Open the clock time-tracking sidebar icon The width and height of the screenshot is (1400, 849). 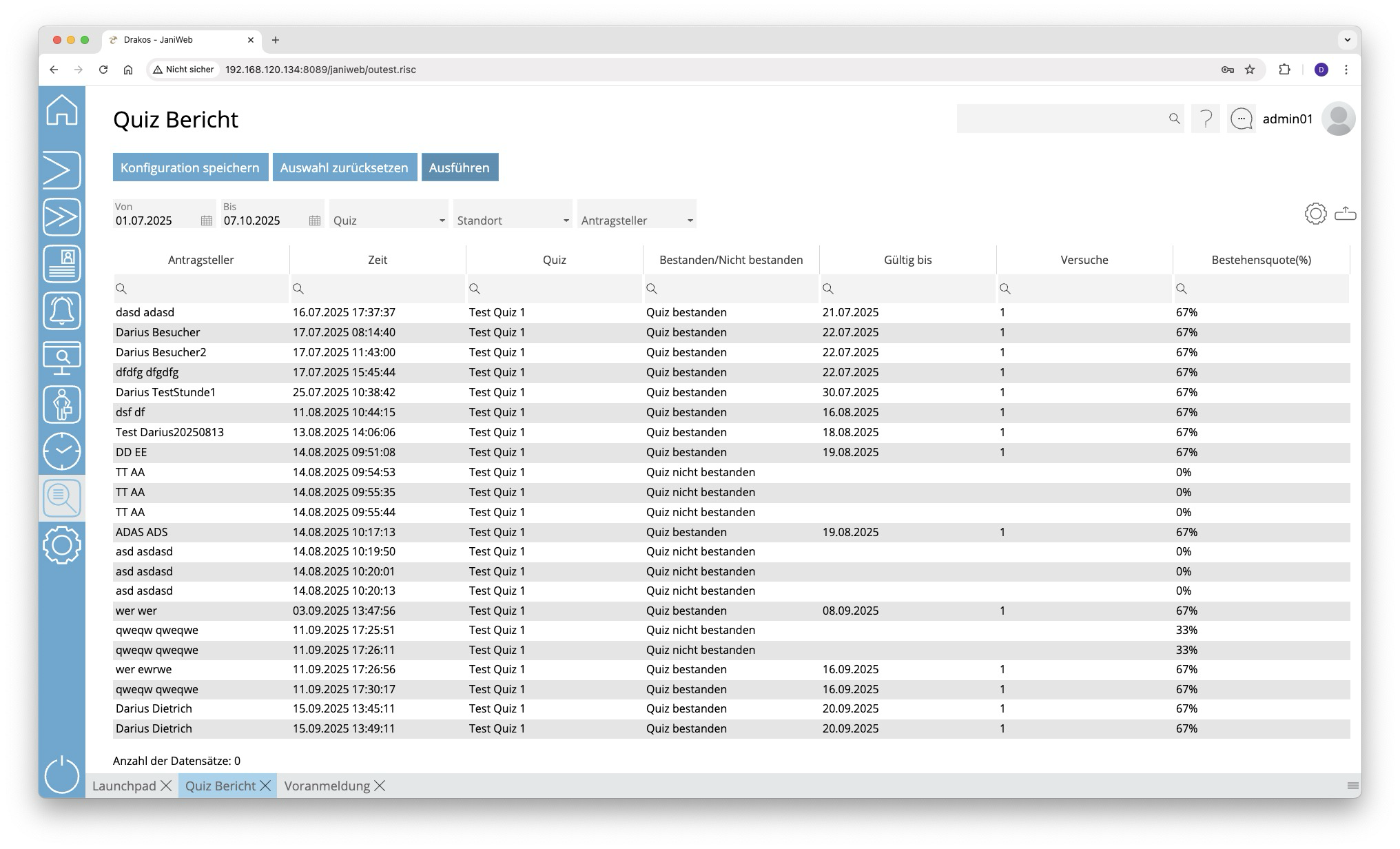(x=62, y=451)
